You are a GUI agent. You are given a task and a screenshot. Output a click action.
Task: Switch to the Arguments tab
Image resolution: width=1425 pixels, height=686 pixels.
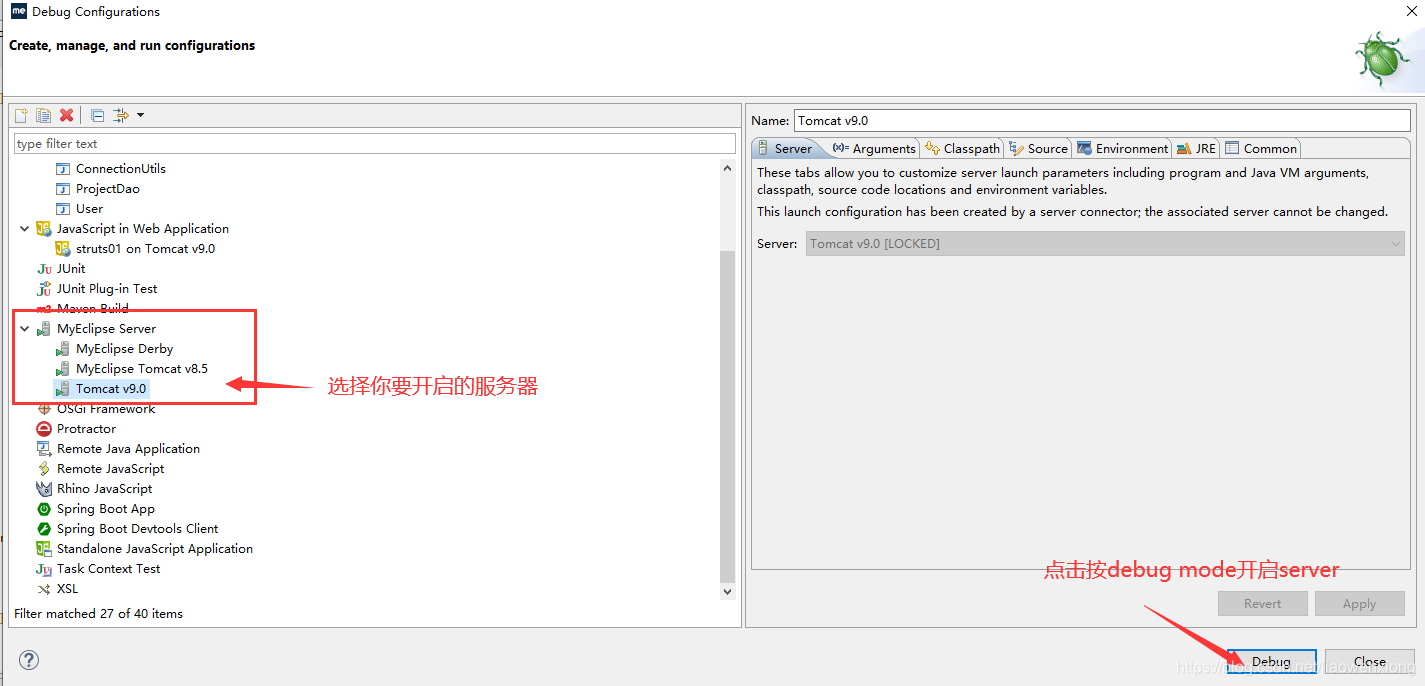(876, 147)
